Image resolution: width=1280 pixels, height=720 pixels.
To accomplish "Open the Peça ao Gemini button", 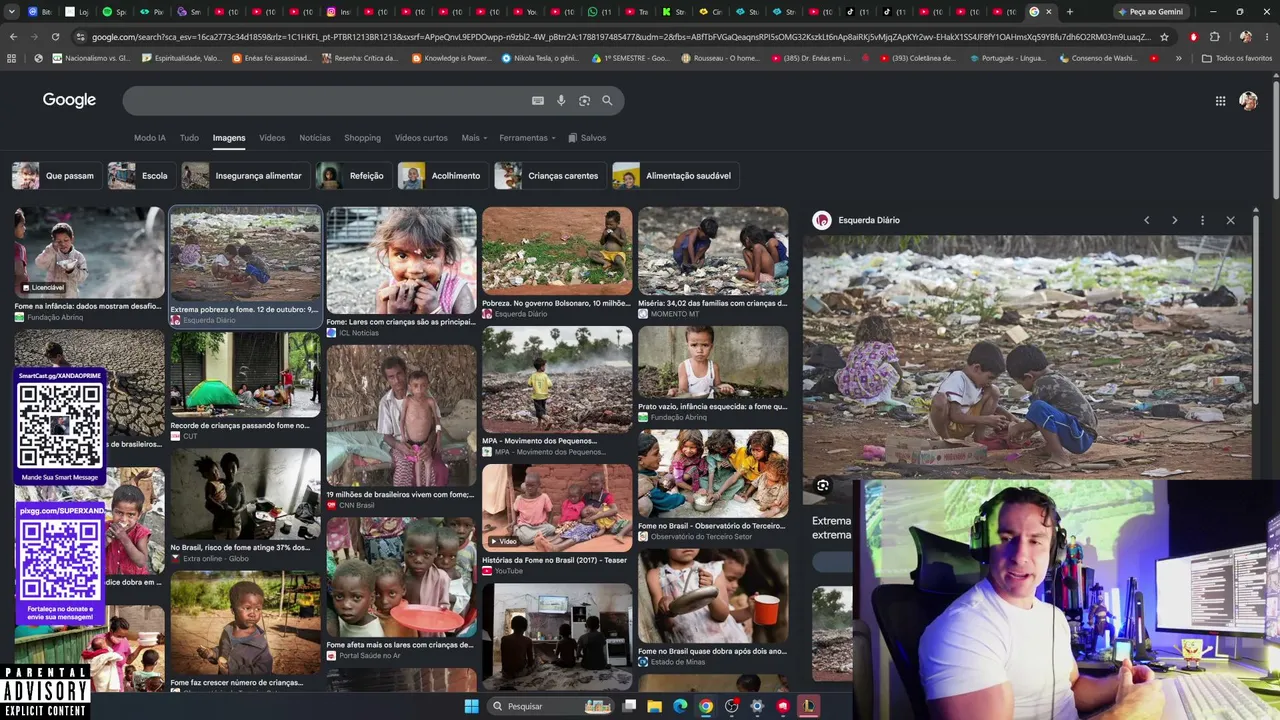I will (1151, 12).
